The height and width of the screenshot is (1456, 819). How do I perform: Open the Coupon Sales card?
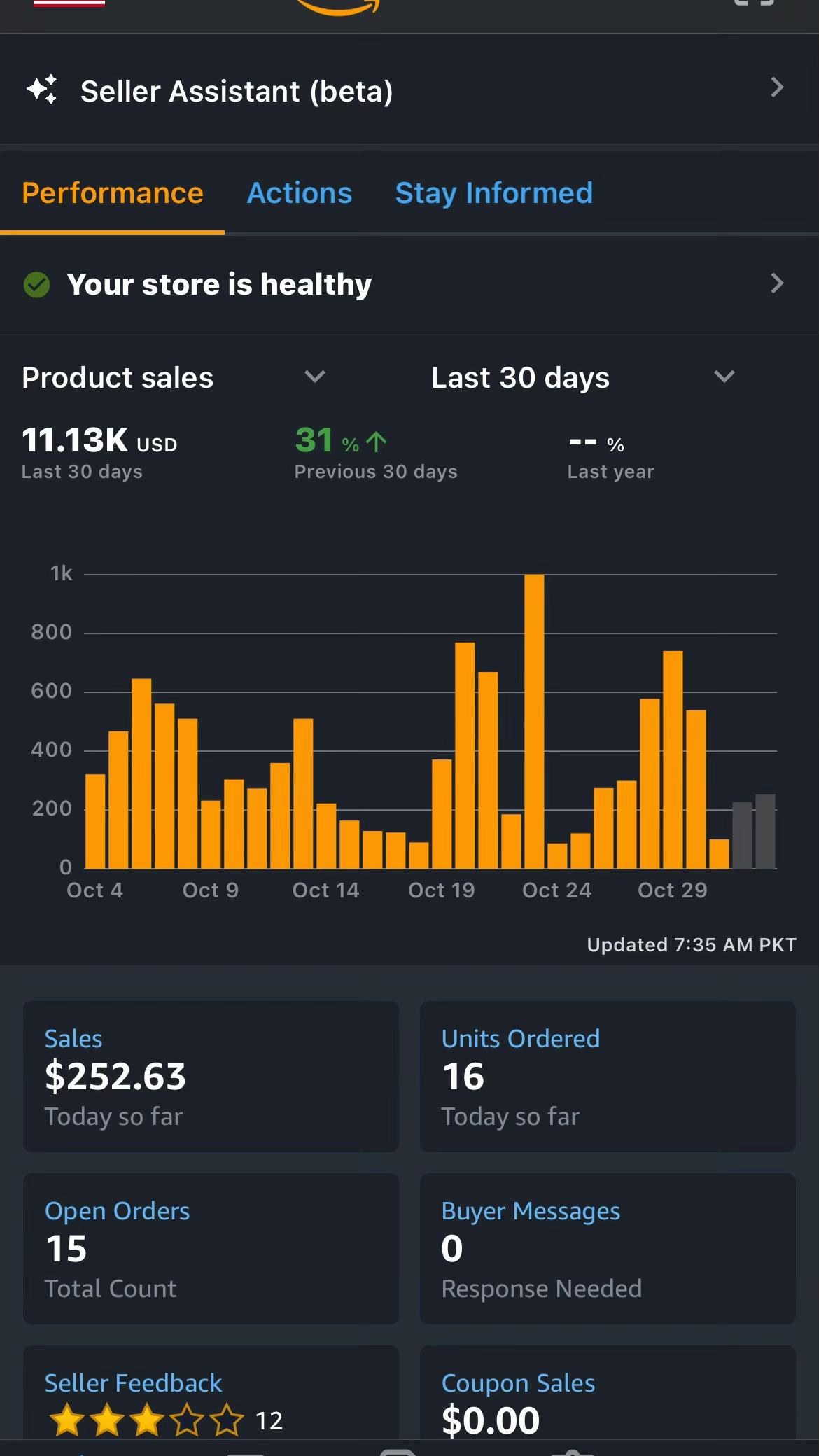click(608, 1393)
